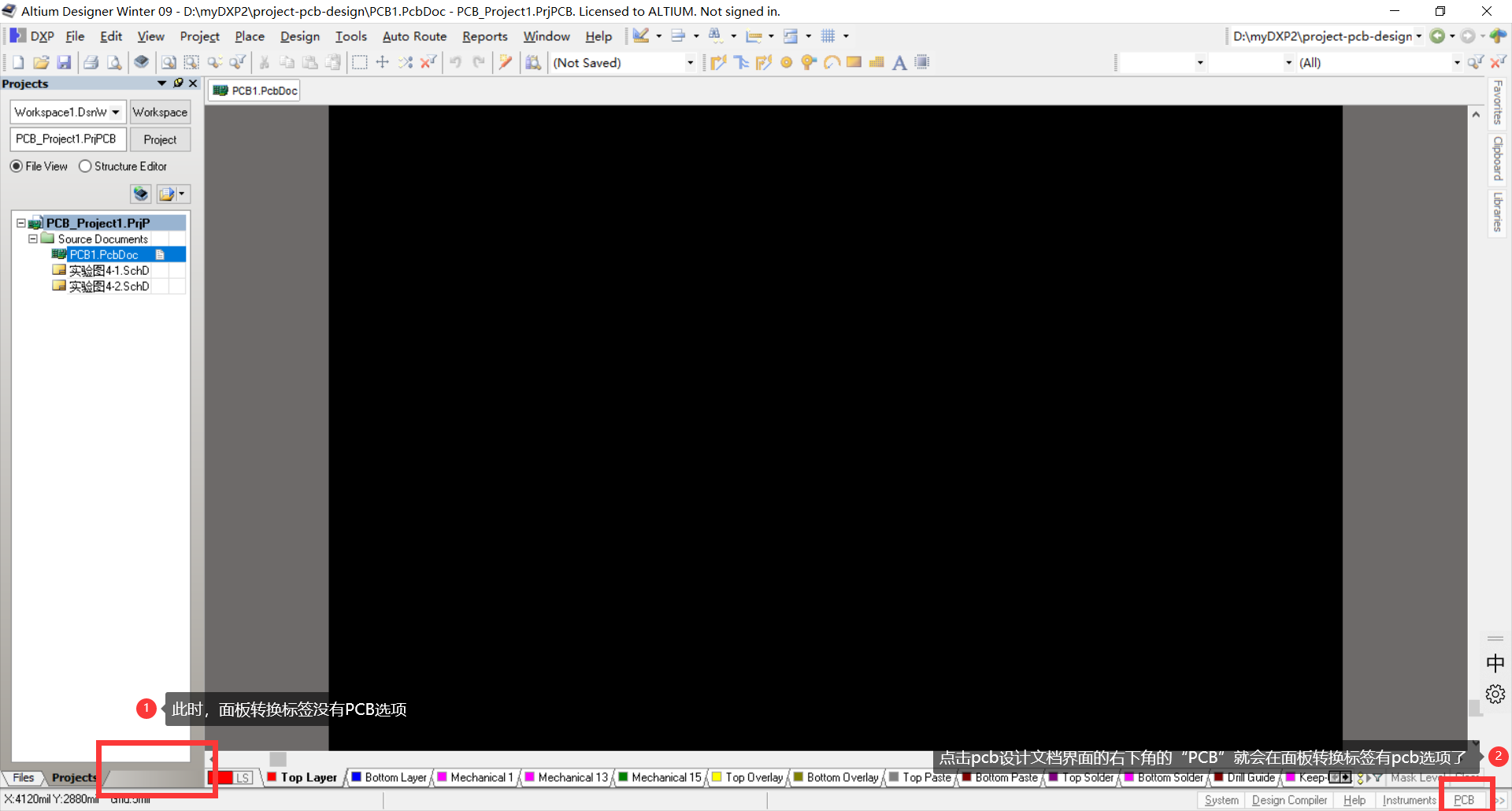Select the Place Fill rectangle tool
1512x811 pixels.
pyautogui.click(x=854, y=62)
